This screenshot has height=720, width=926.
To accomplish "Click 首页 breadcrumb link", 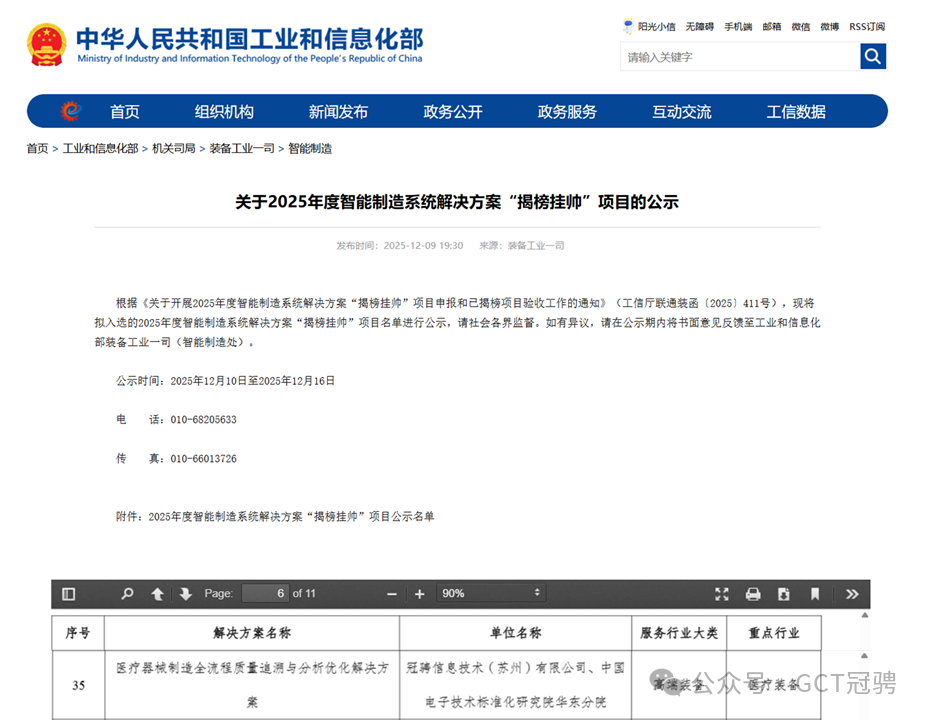I will tap(37, 148).
